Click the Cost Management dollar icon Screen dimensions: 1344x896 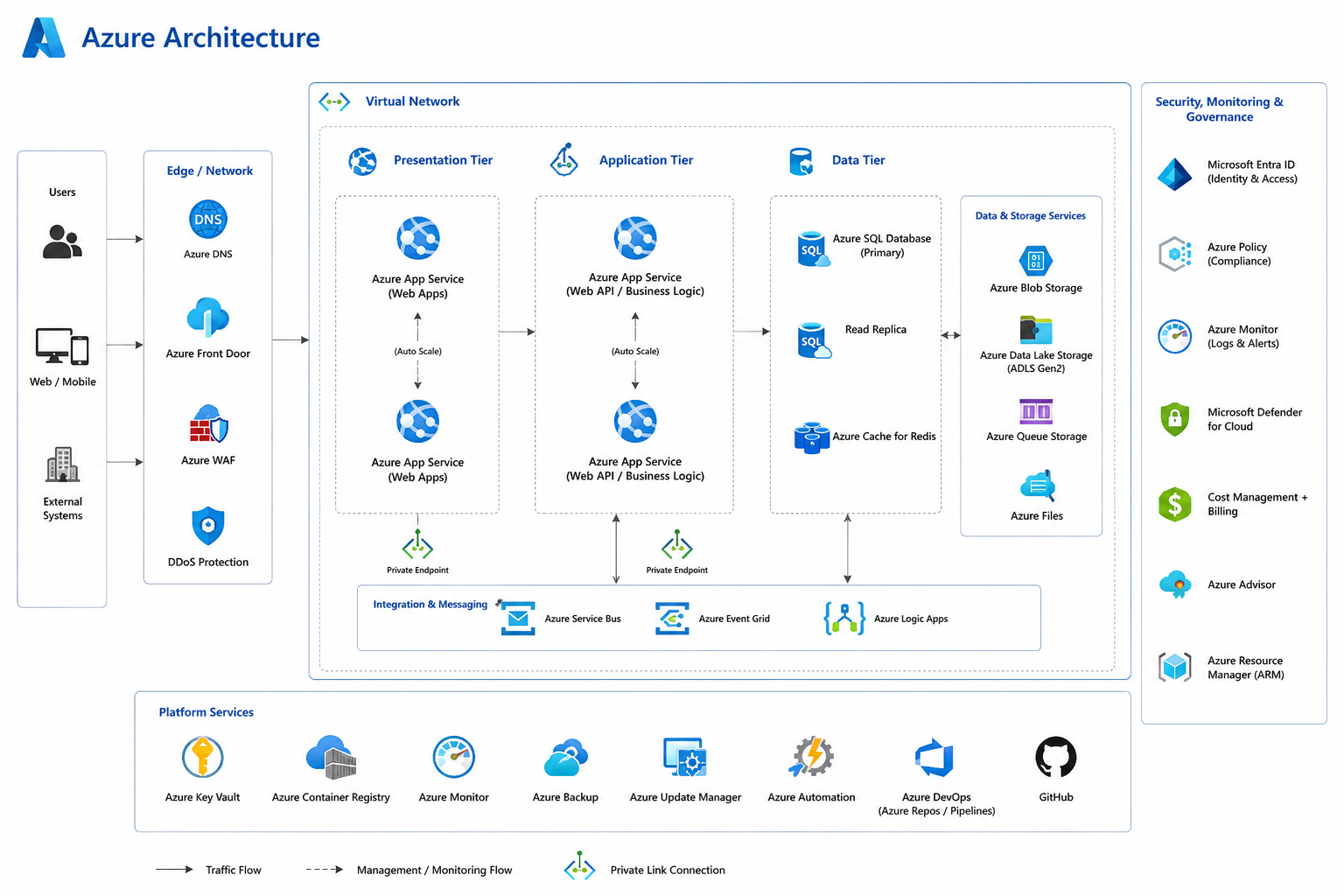[1175, 504]
